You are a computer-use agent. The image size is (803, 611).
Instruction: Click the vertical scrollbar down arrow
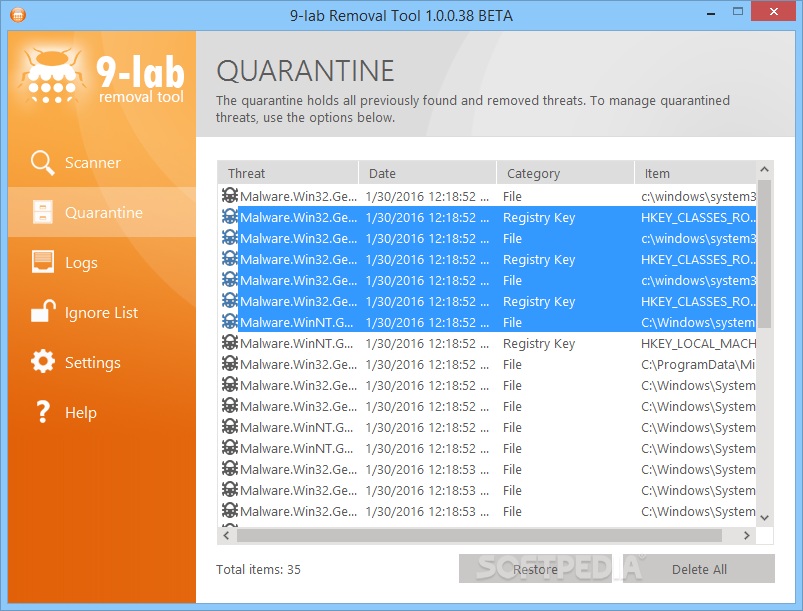[x=765, y=517]
